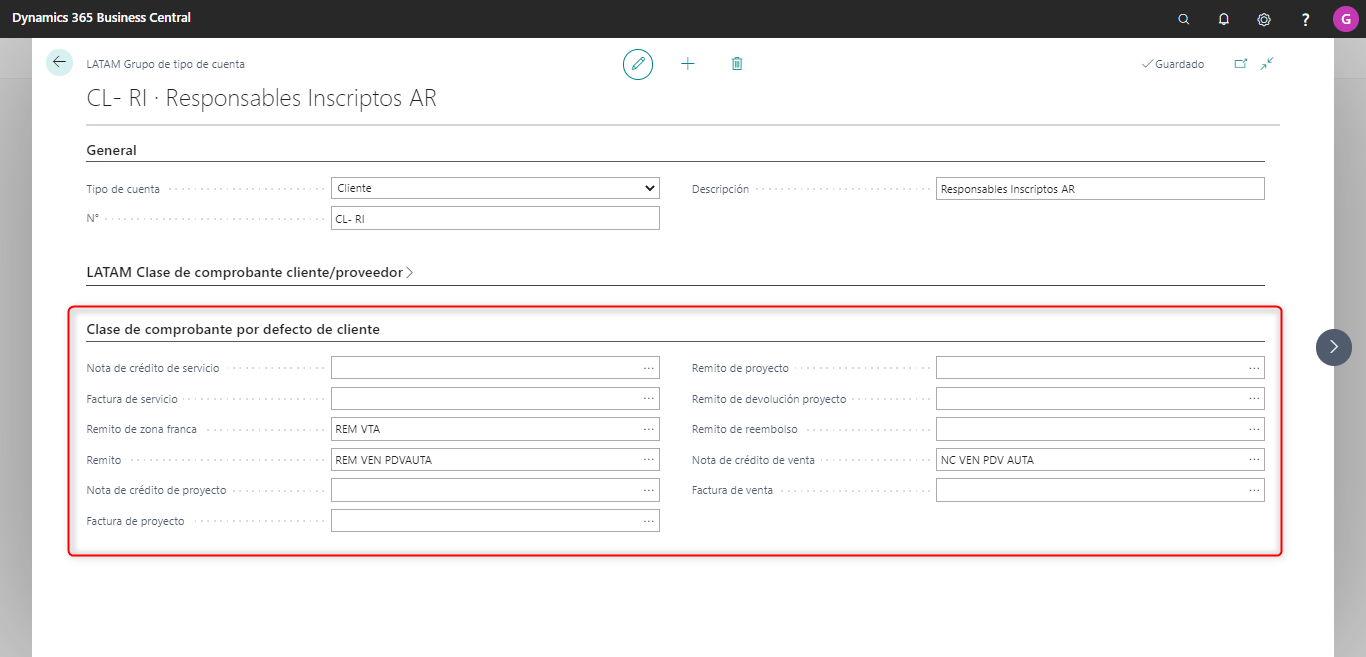
Task: Open the help question mark
Action: pyautogui.click(x=1305, y=19)
